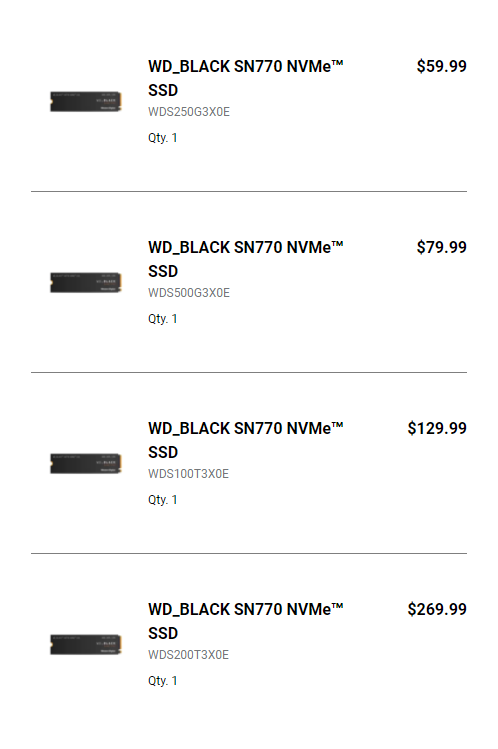Click the Qty. 1 label under WDS500G3X0E

(162, 319)
